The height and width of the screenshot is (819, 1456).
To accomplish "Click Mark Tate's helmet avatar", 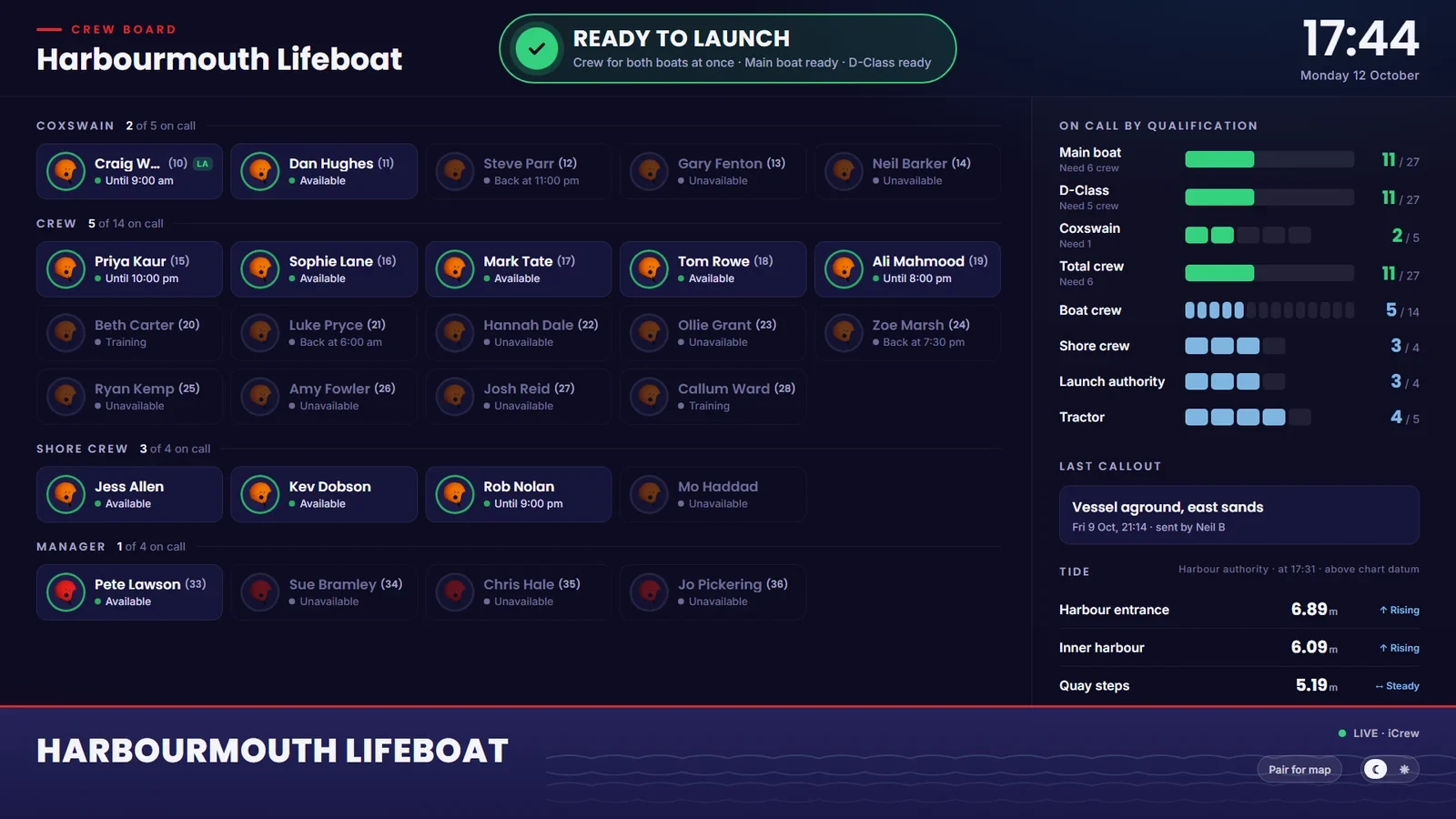I will click(x=455, y=269).
